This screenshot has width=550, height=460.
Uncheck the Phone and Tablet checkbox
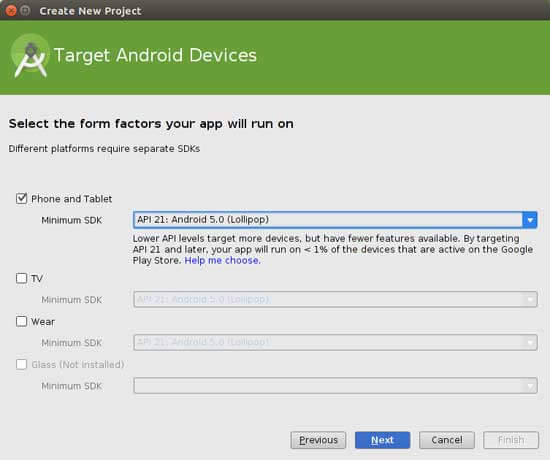click(x=21, y=199)
